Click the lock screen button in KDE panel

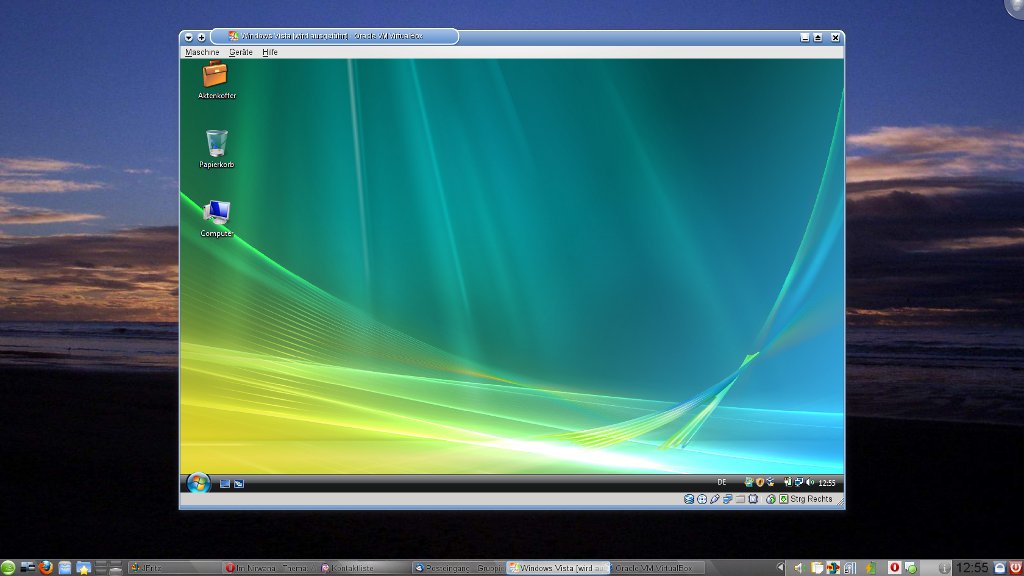tap(999, 568)
